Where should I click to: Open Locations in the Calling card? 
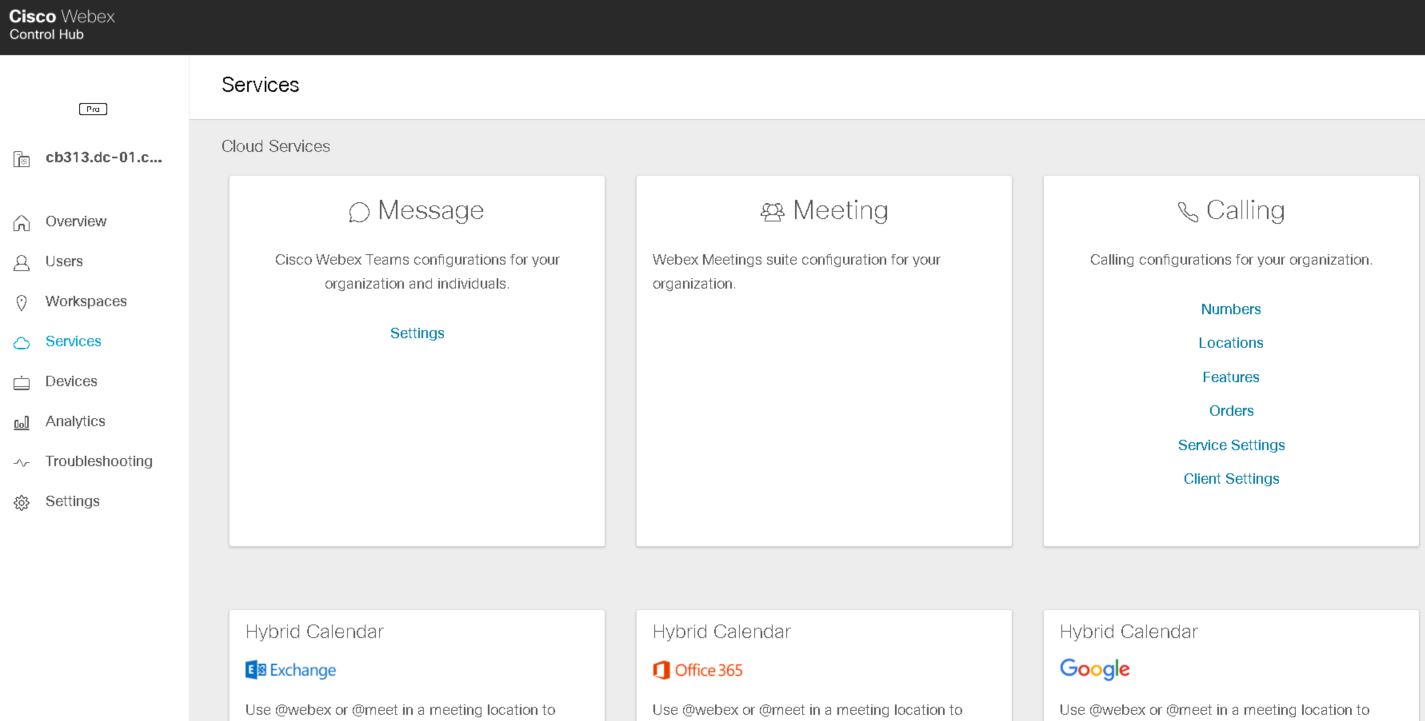(x=1230, y=343)
